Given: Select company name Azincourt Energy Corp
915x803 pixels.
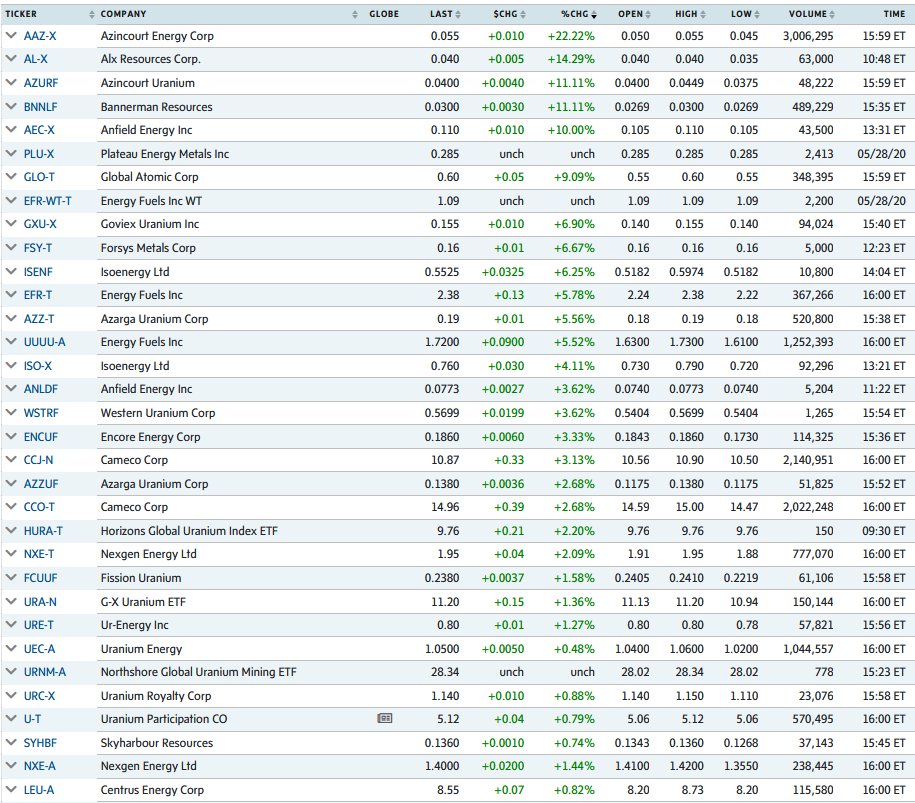Looking at the screenshot, I should coord(157,36).
